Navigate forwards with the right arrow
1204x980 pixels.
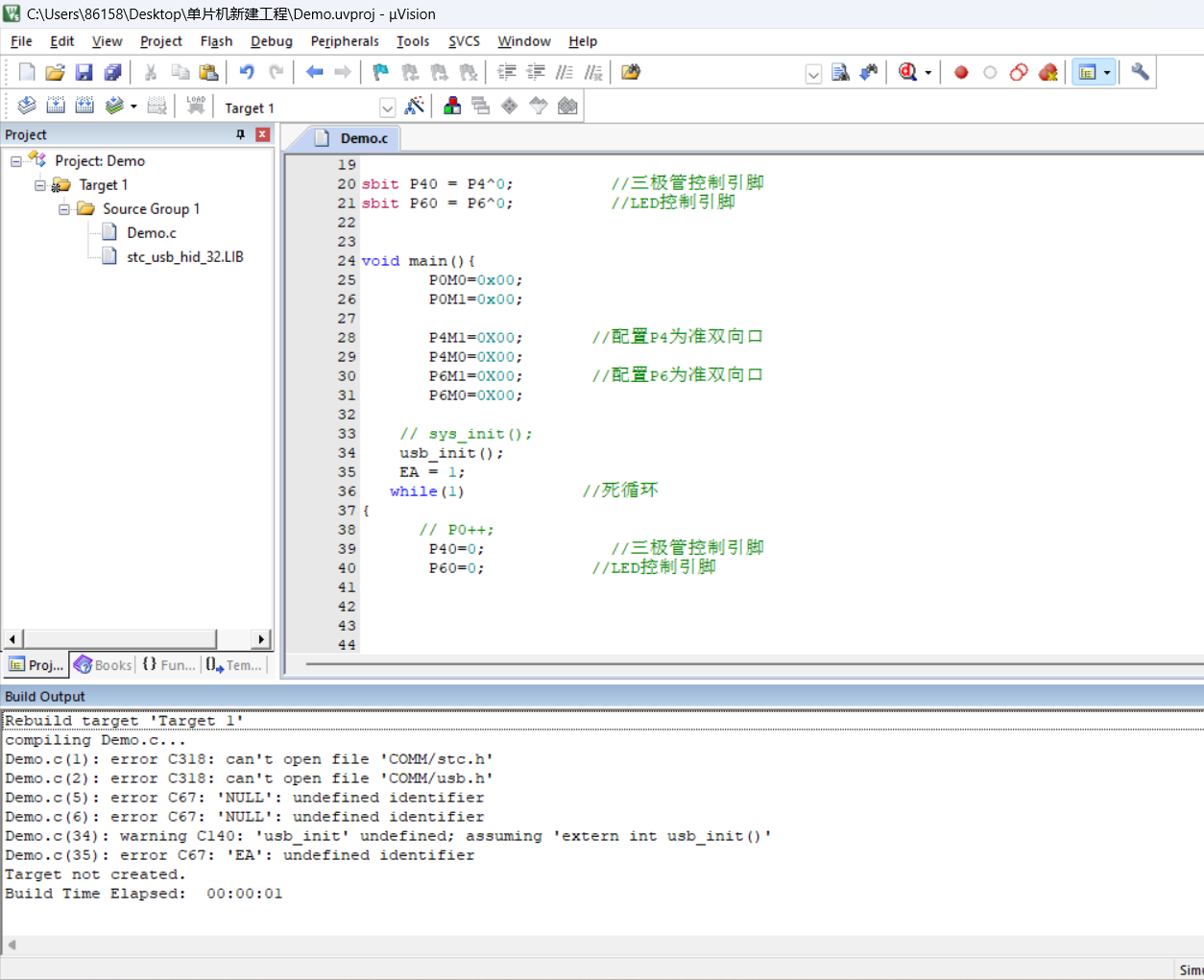coord(343,72)
